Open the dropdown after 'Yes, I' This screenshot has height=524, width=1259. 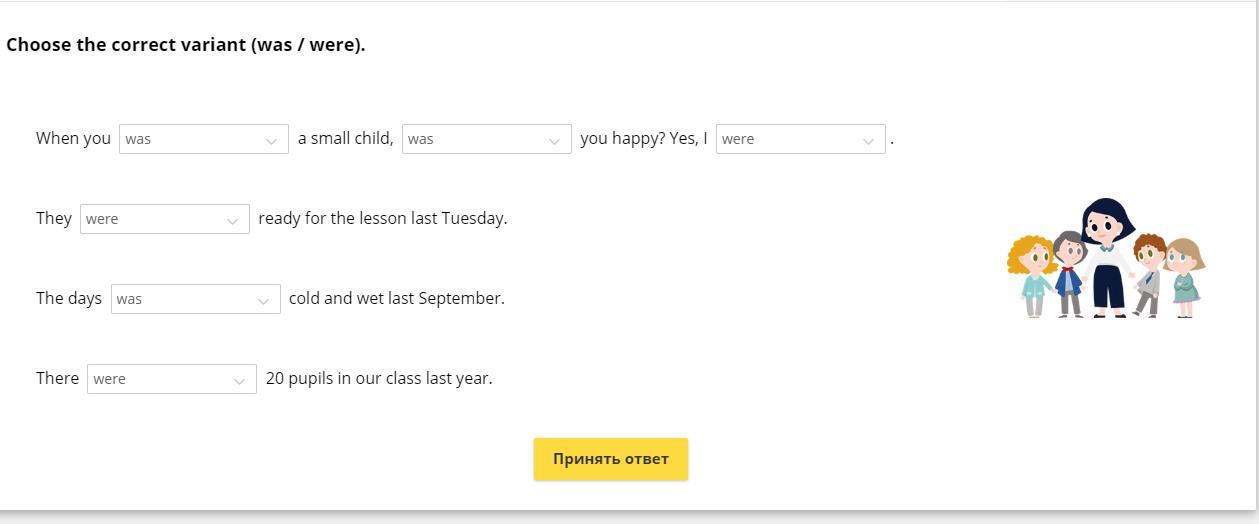point(801,139)
